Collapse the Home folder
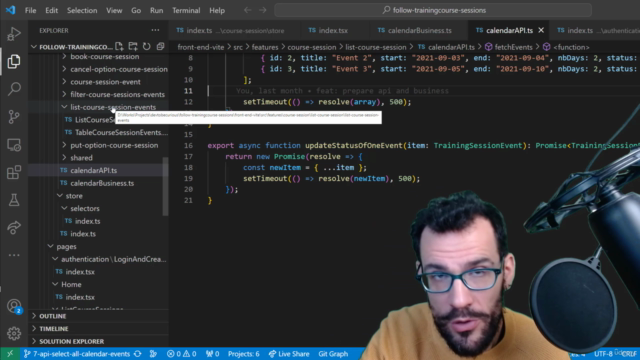This screenshot has width=640, height=360. click(67, 284)
